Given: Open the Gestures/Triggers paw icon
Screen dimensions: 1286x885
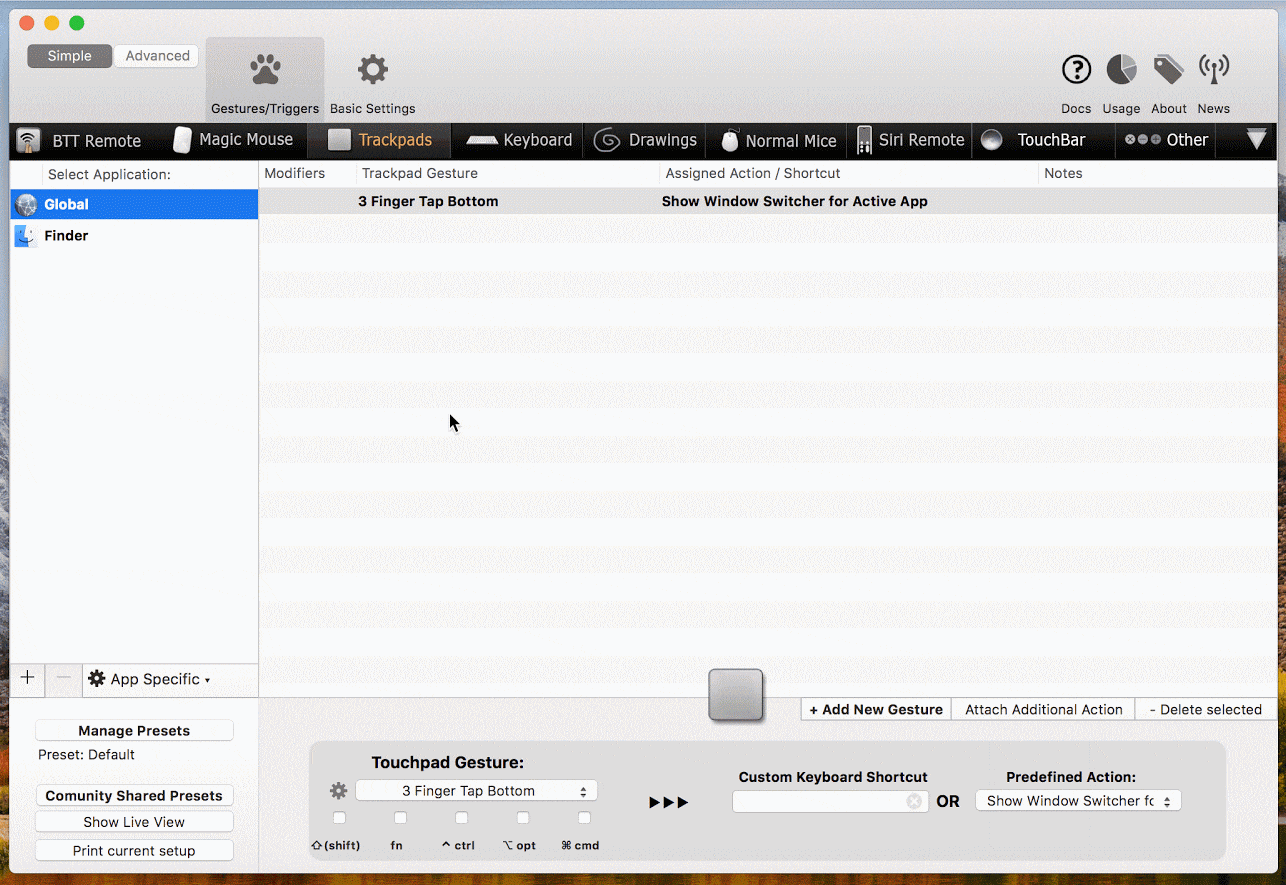Looking at the screenshot, I should pyautogui.click(x=265, y=70).
